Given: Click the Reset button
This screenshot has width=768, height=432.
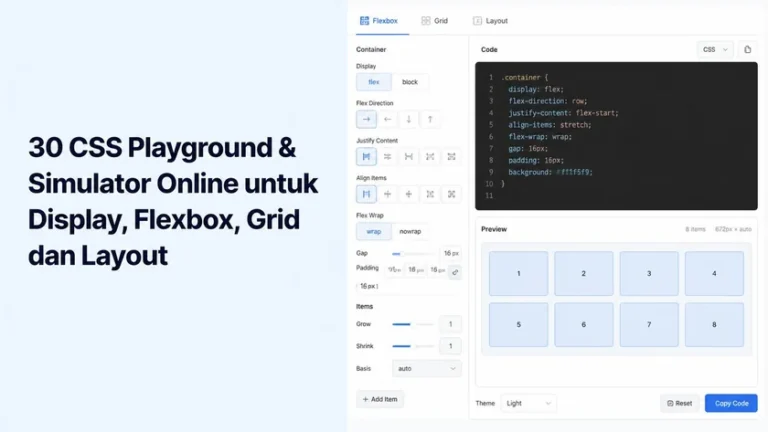Looking at the screenshot, I should coord(679,404).
